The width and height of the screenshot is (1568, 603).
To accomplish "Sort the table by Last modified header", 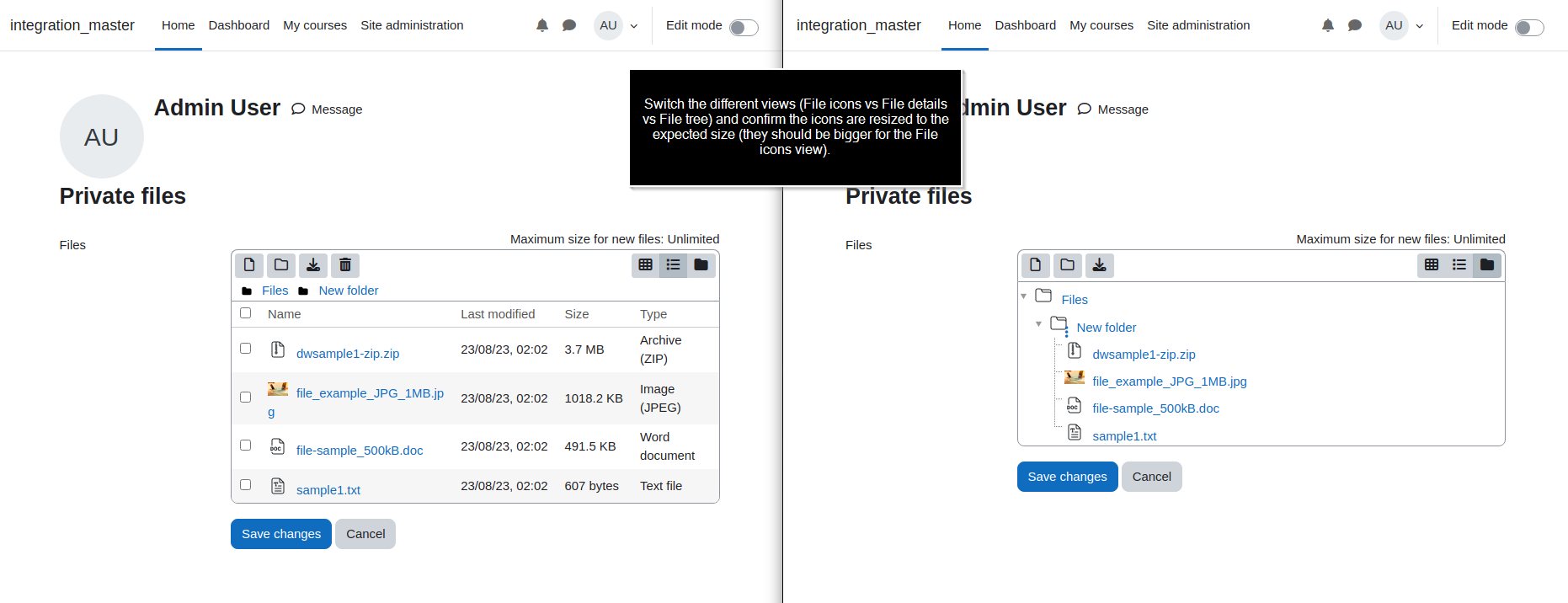I will pyautogui.click(x=498, y=314).
